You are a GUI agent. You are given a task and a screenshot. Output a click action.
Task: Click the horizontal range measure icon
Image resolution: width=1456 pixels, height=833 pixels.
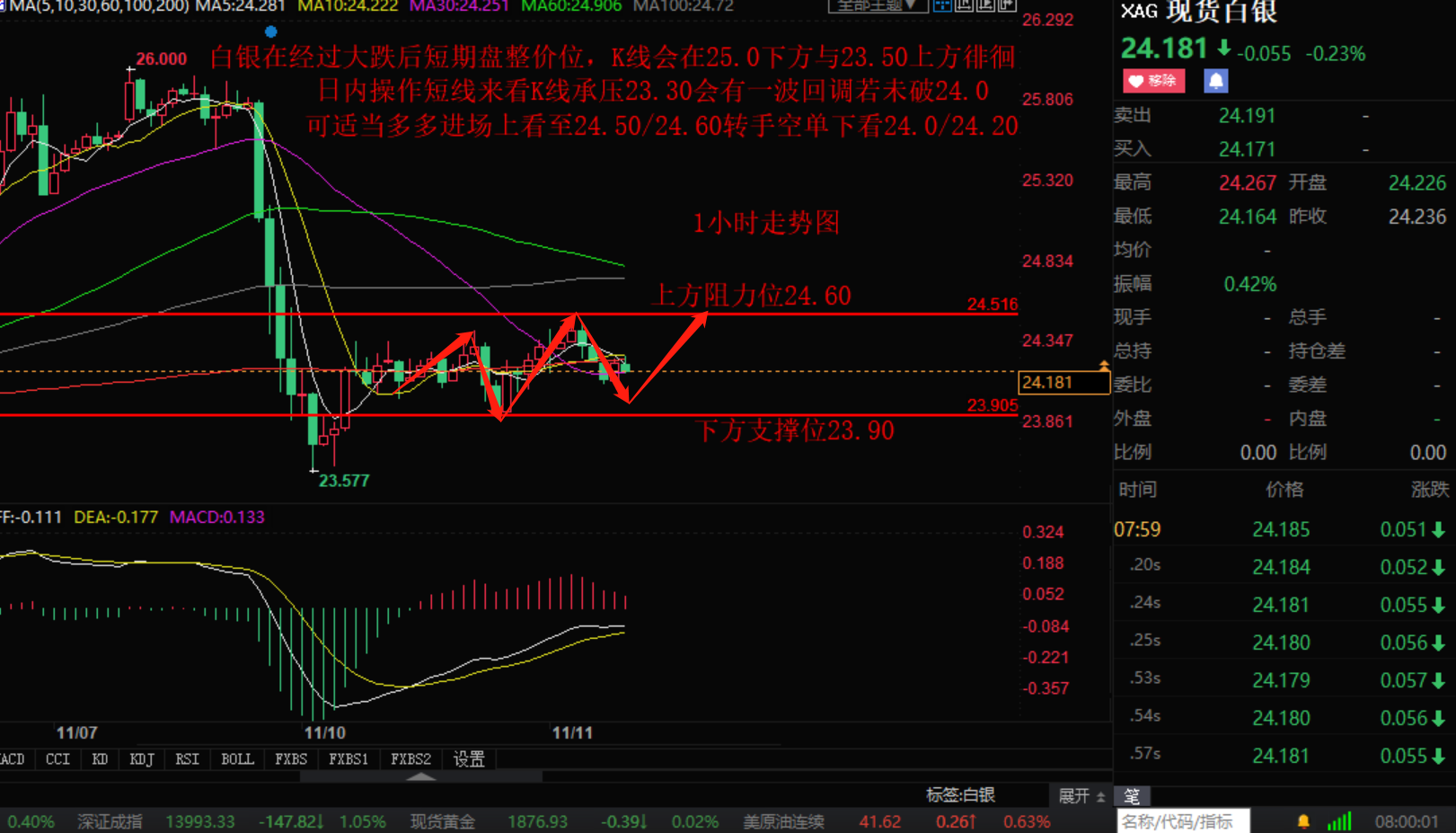coord(964,5)
